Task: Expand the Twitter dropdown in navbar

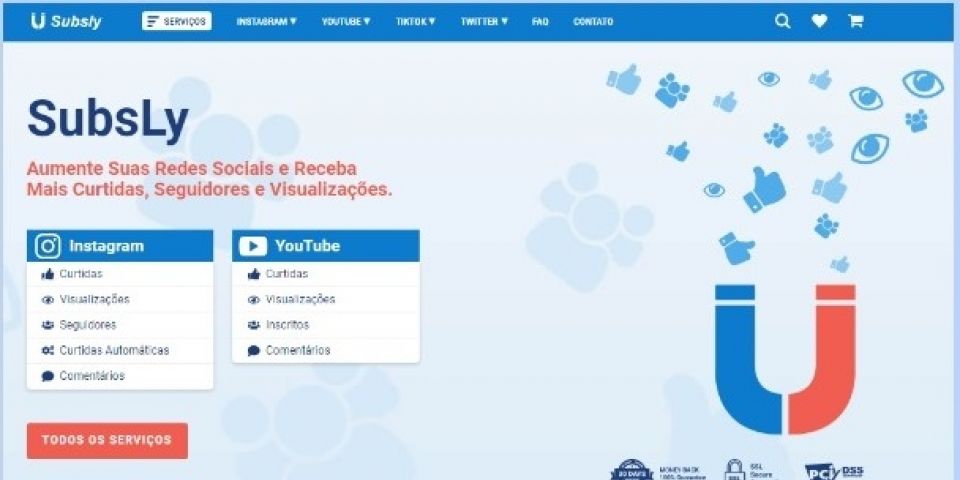Action: [x=484, y=21]
